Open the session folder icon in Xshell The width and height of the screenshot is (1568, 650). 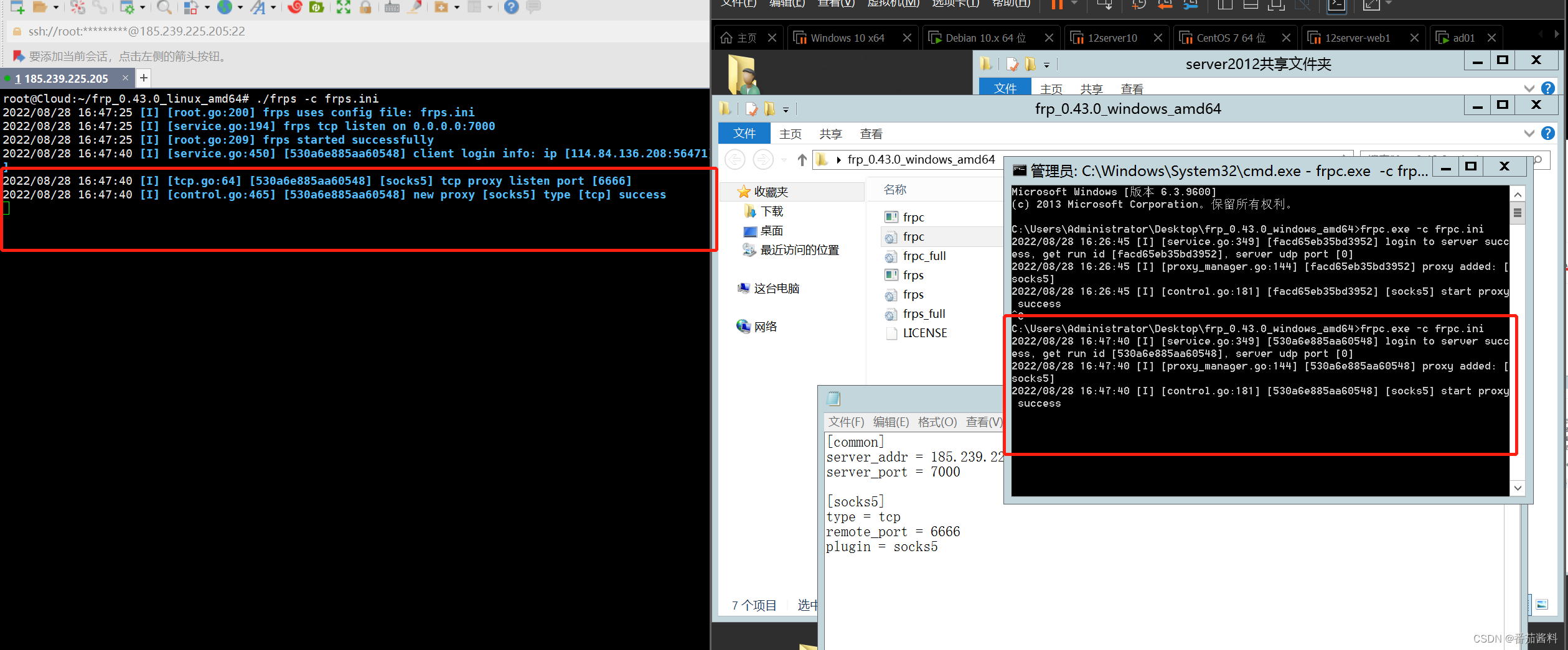pos(40,7)
